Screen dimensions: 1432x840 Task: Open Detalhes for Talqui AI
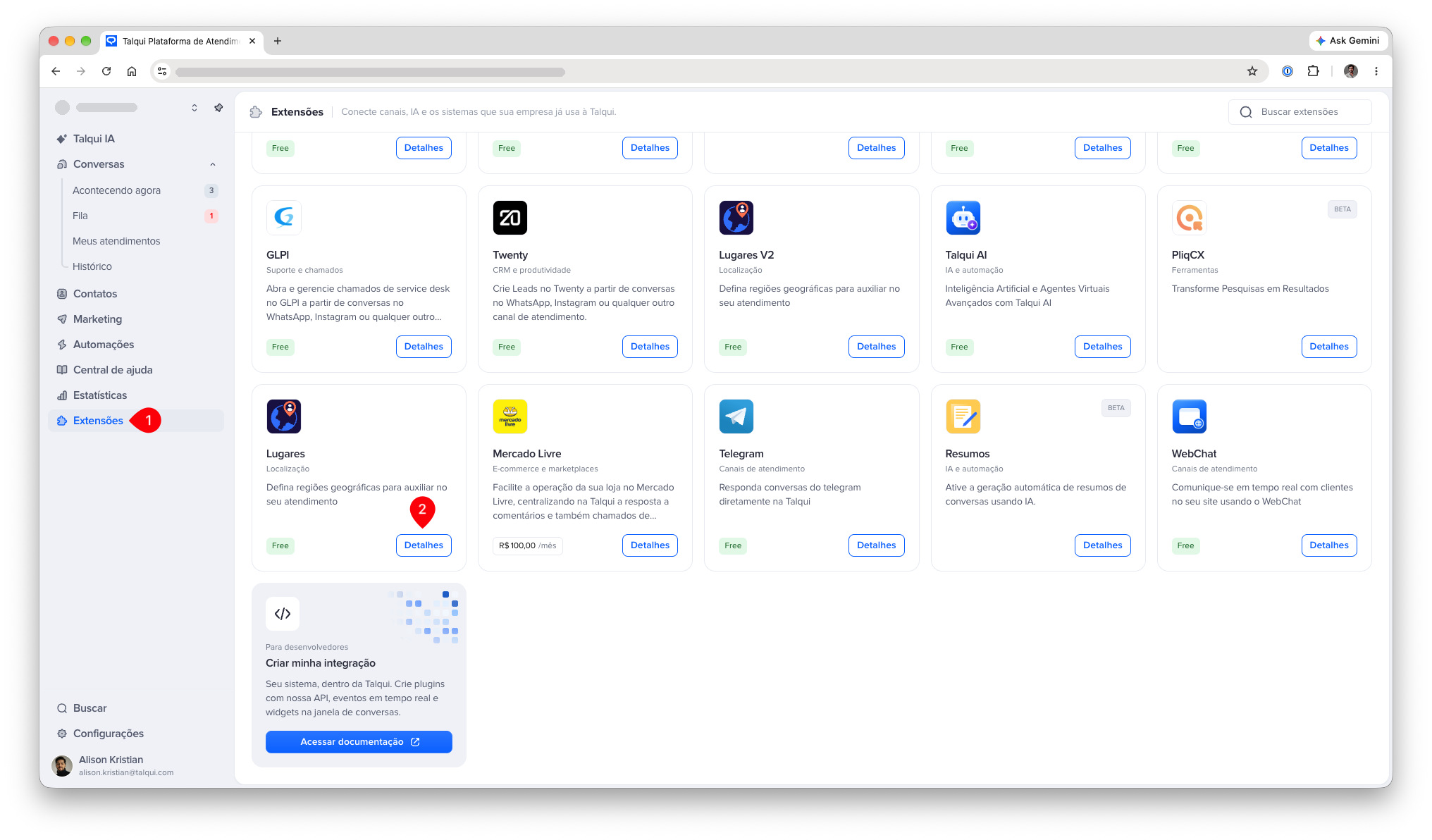click(1102, 347)
